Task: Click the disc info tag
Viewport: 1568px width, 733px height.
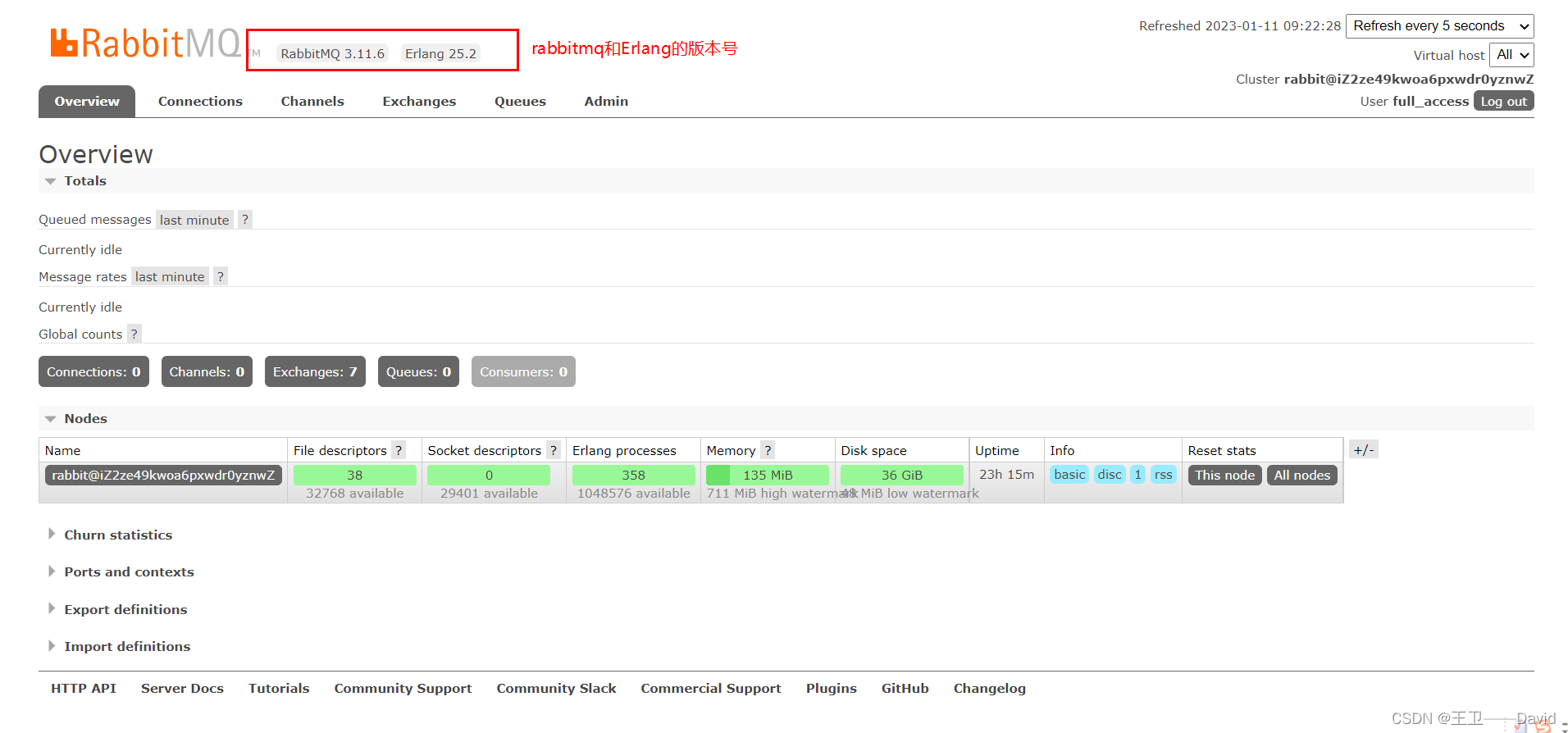Action: [1110, 475]
